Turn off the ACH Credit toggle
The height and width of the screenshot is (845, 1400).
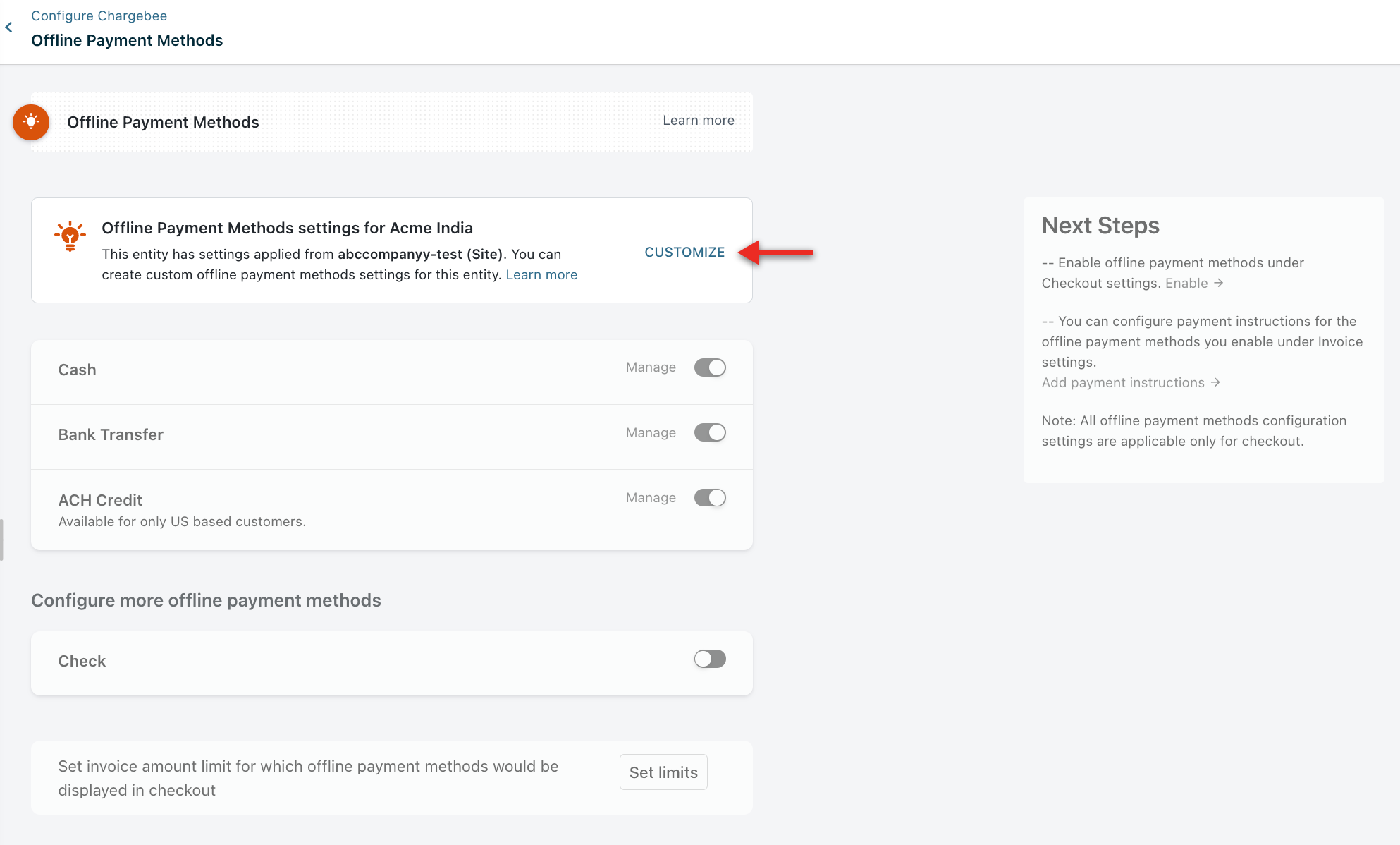coord(709,498)
